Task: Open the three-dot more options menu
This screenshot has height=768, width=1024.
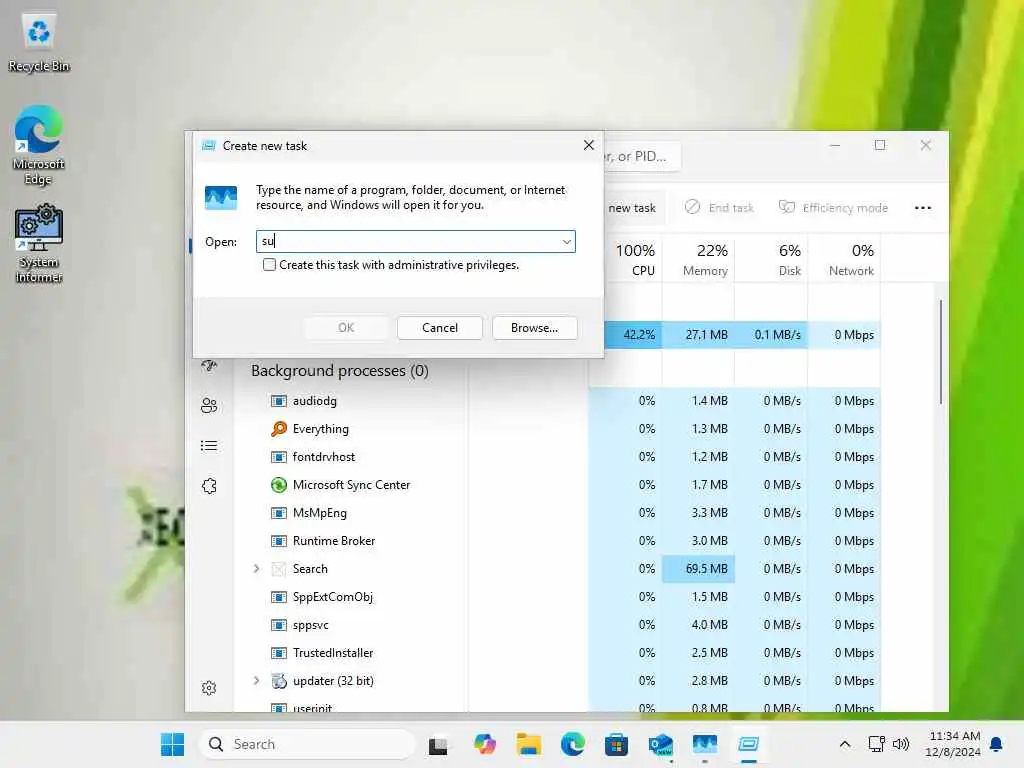Action: [x=923, y=208]
